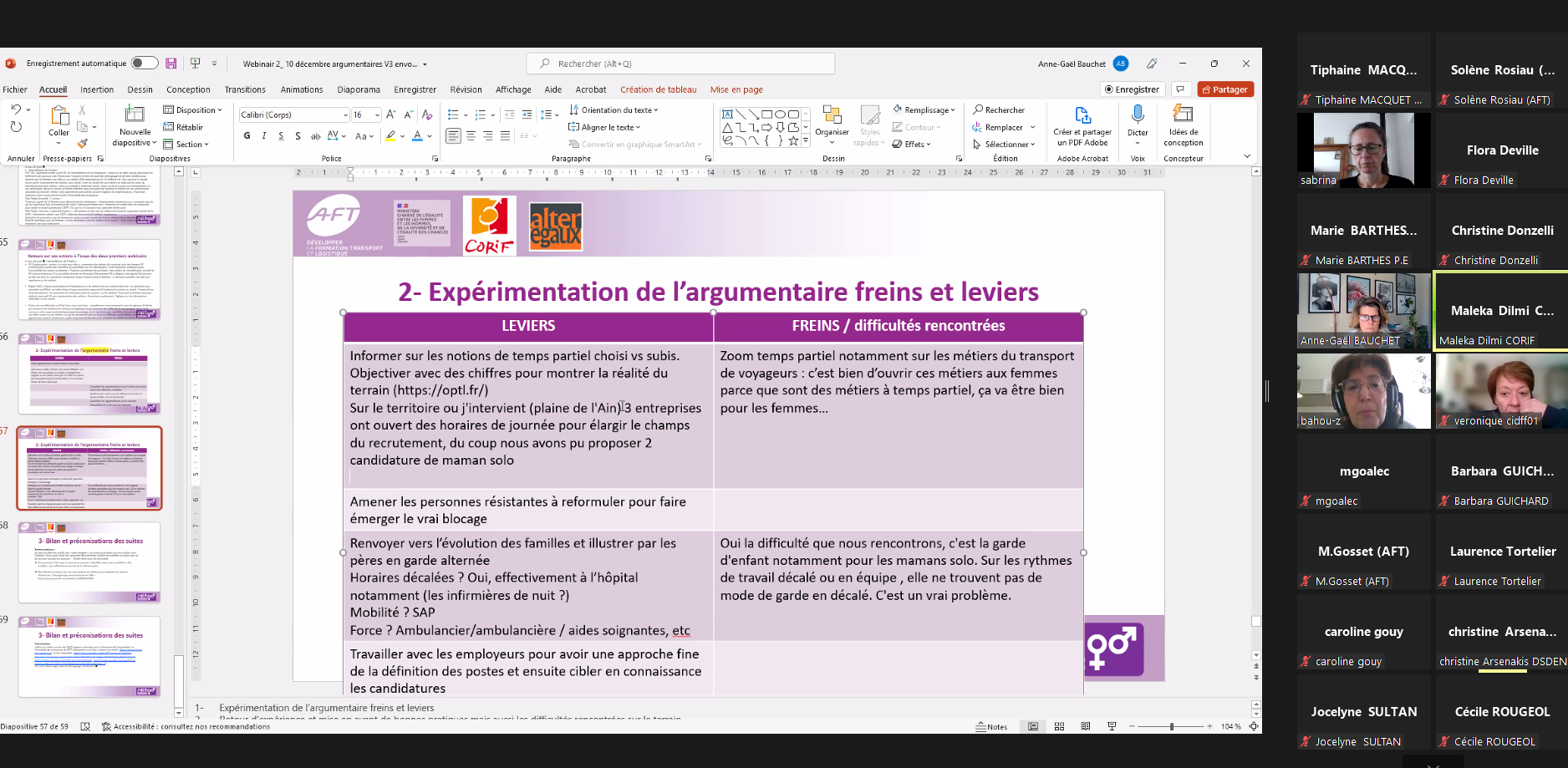Image resolution: width=1568 pixels, height=768 pixels.
Task: Increase font size with the large A icon
Action: [x=391, y=114]
